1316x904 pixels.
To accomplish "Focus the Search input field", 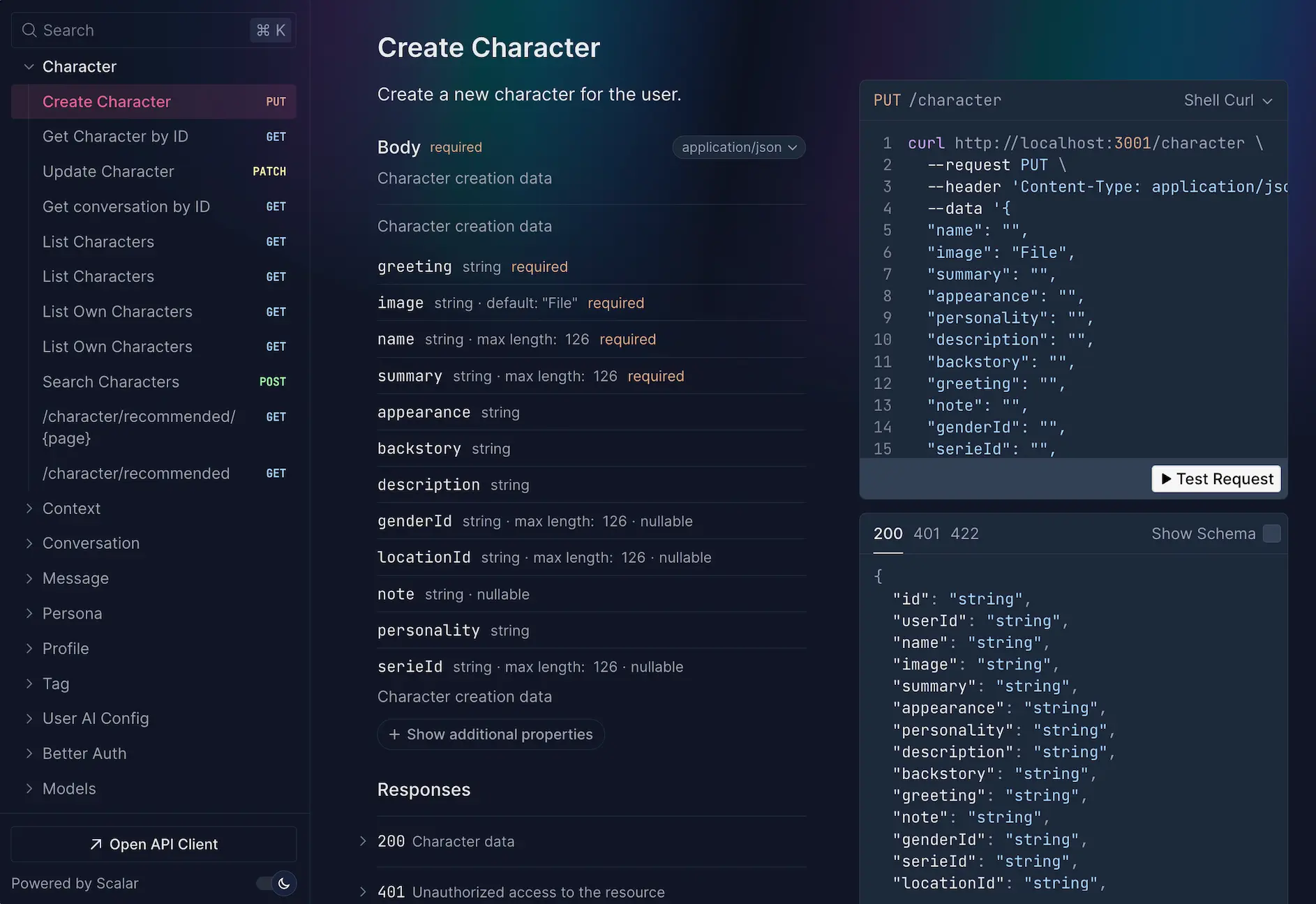I will click(x=140, y=30).
